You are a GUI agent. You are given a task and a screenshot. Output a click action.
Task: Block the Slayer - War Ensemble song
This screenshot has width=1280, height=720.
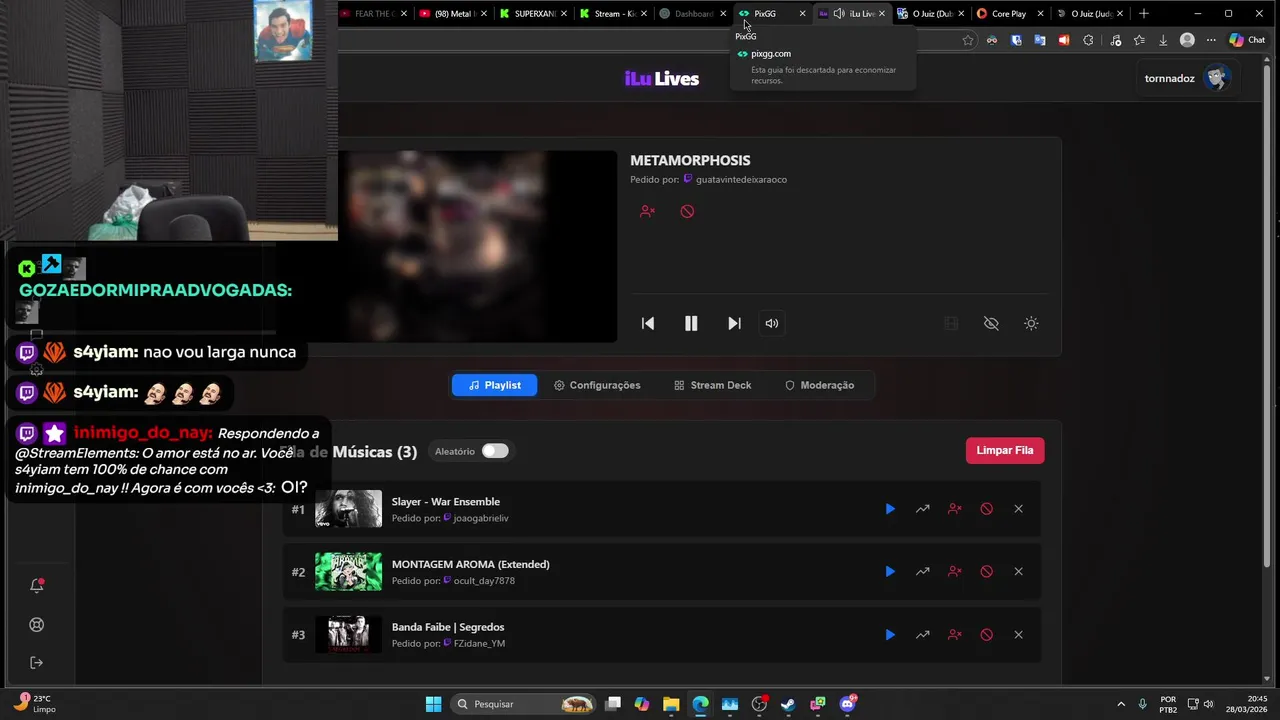(x=987, y=509)
